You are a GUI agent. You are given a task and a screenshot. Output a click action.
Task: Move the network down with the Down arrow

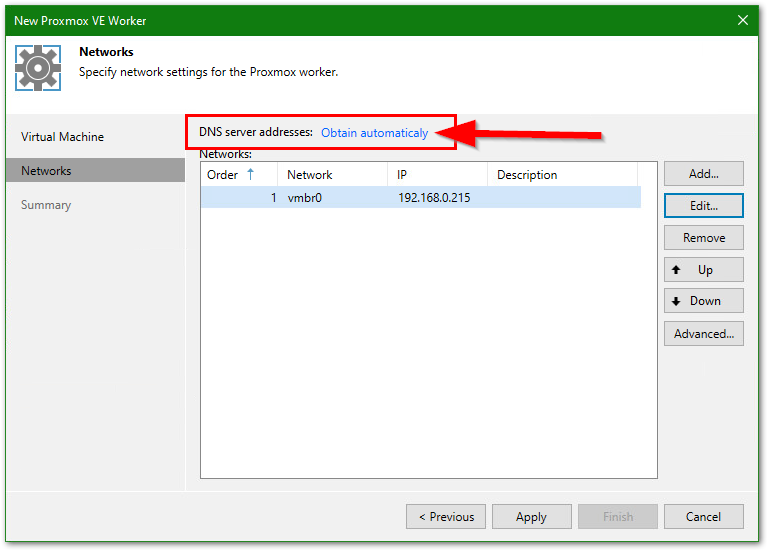click(x=703, y=301)
